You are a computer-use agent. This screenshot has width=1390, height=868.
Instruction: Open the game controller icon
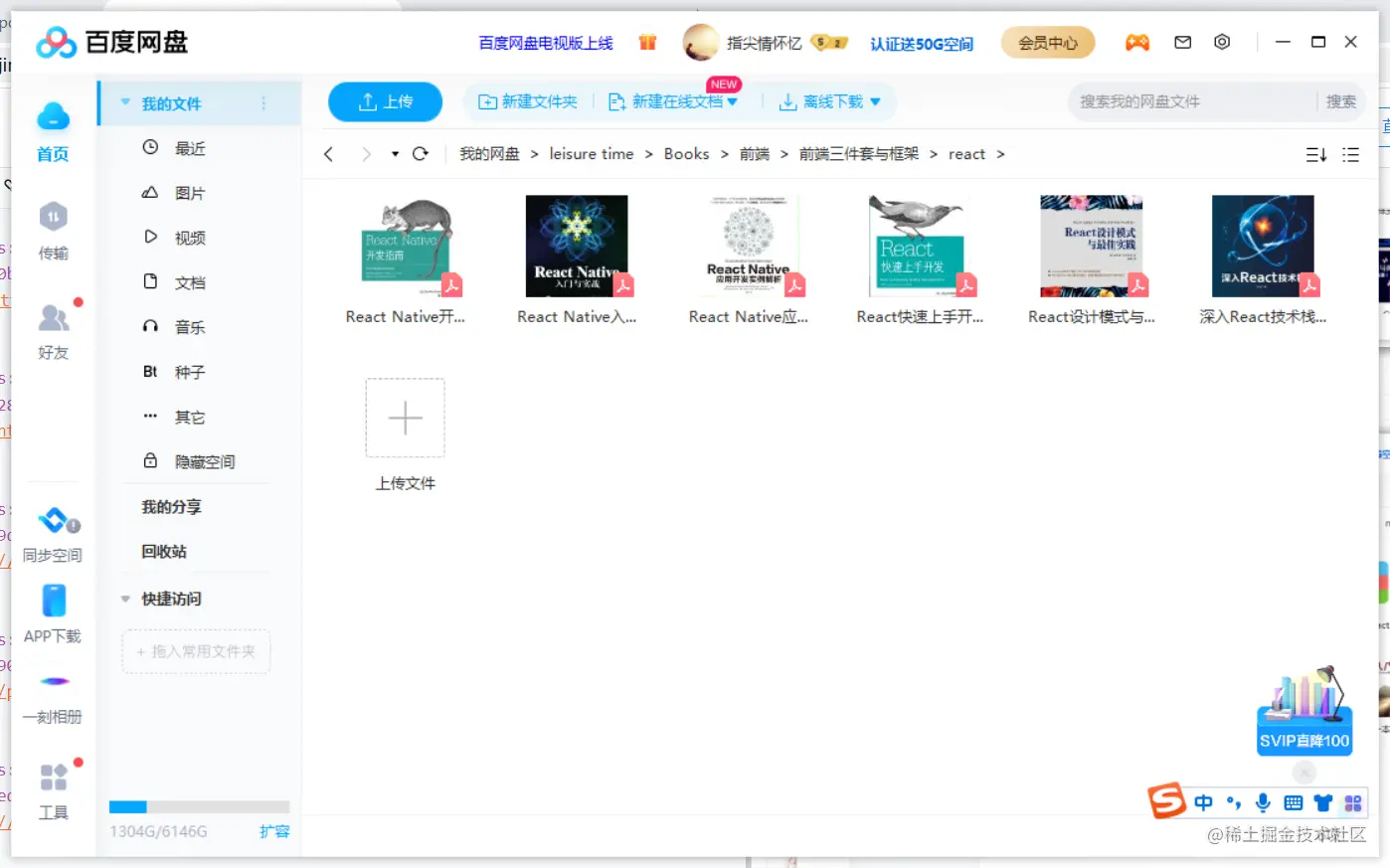1137,43
